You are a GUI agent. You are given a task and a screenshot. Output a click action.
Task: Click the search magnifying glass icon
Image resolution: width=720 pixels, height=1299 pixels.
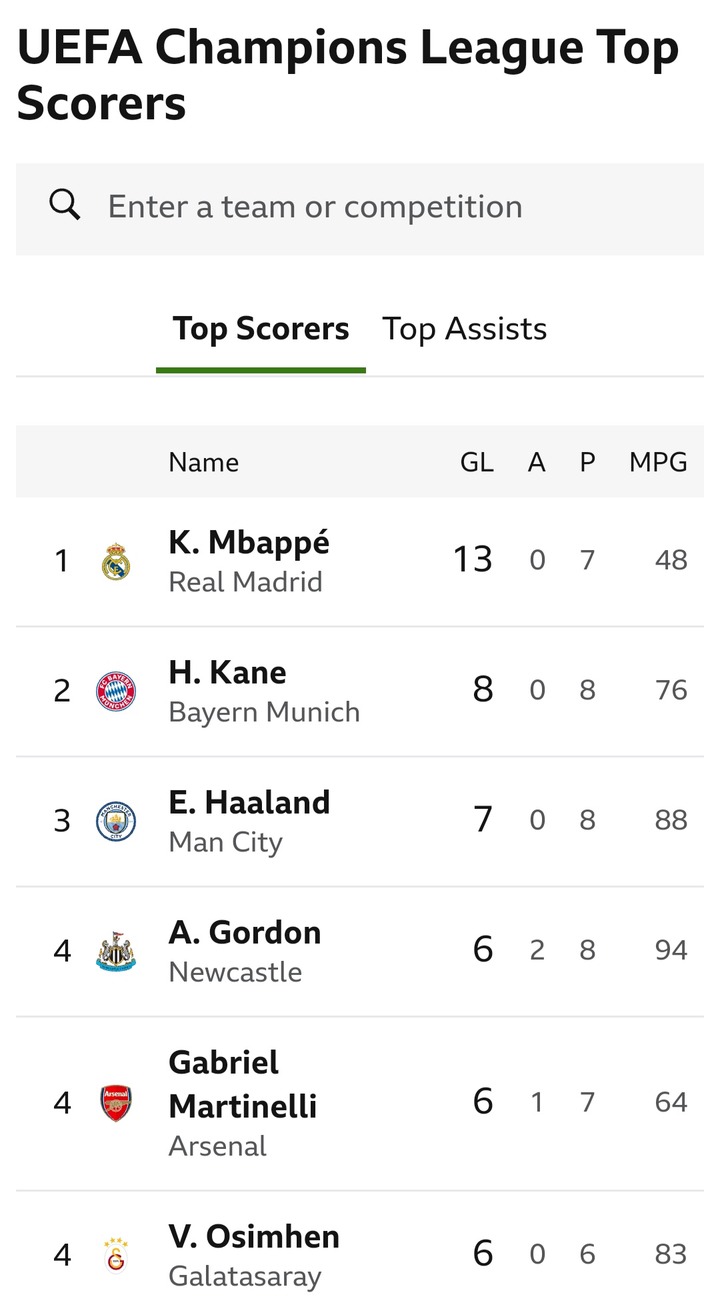tap(65, 206)
